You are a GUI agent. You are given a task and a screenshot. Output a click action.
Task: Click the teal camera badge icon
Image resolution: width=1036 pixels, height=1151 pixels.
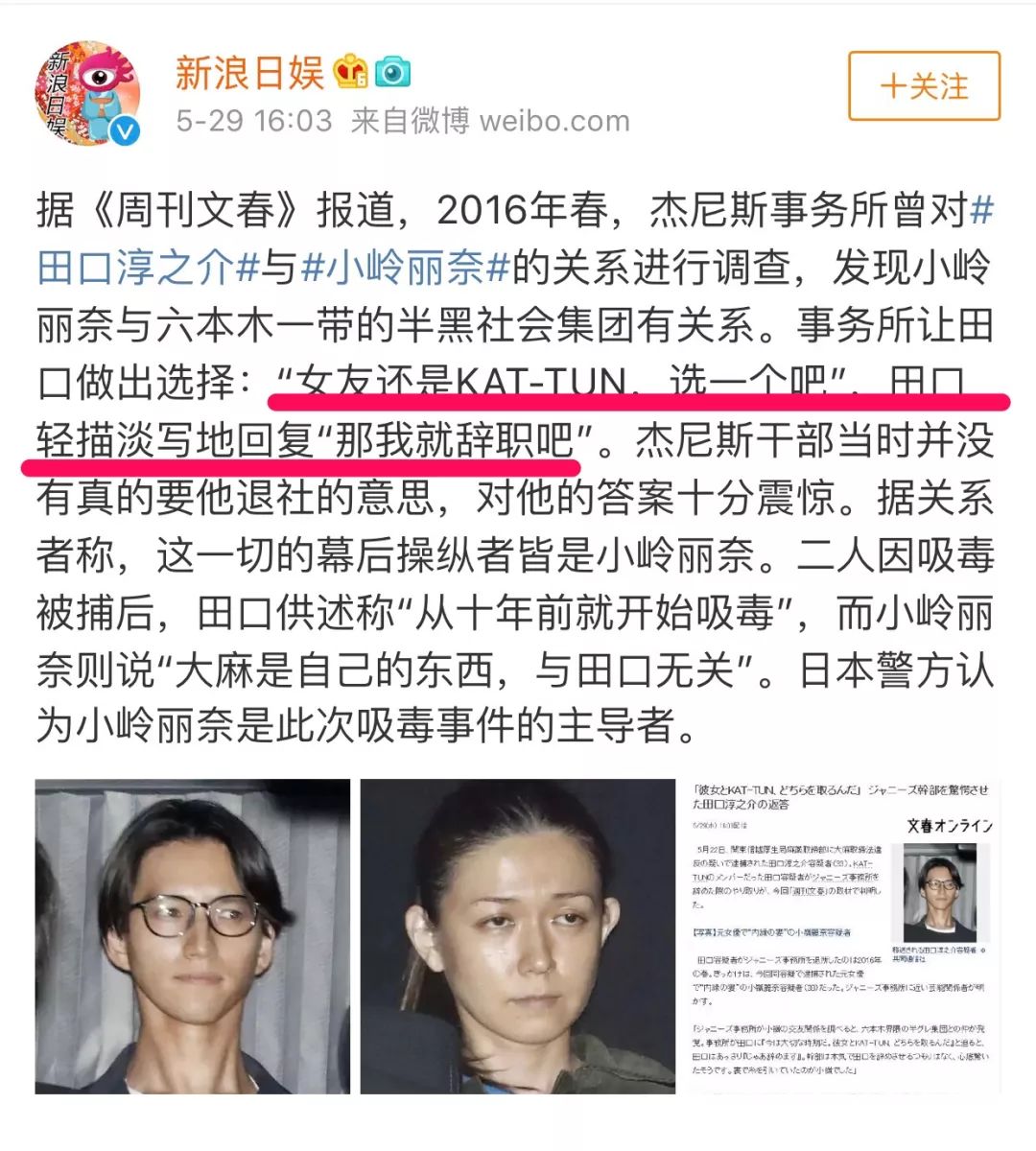393,72
